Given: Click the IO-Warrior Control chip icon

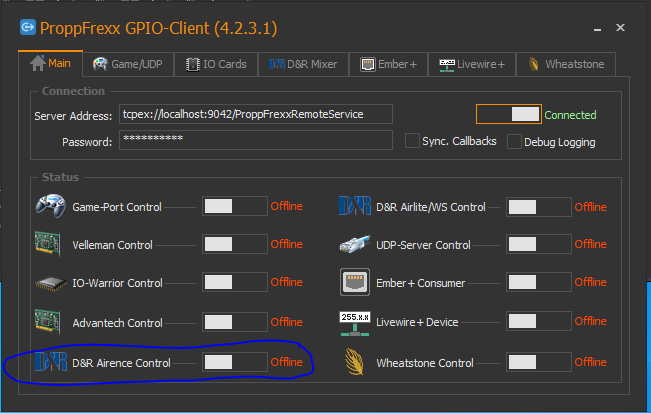Looking at the screenshot, I should coord(51,283).
